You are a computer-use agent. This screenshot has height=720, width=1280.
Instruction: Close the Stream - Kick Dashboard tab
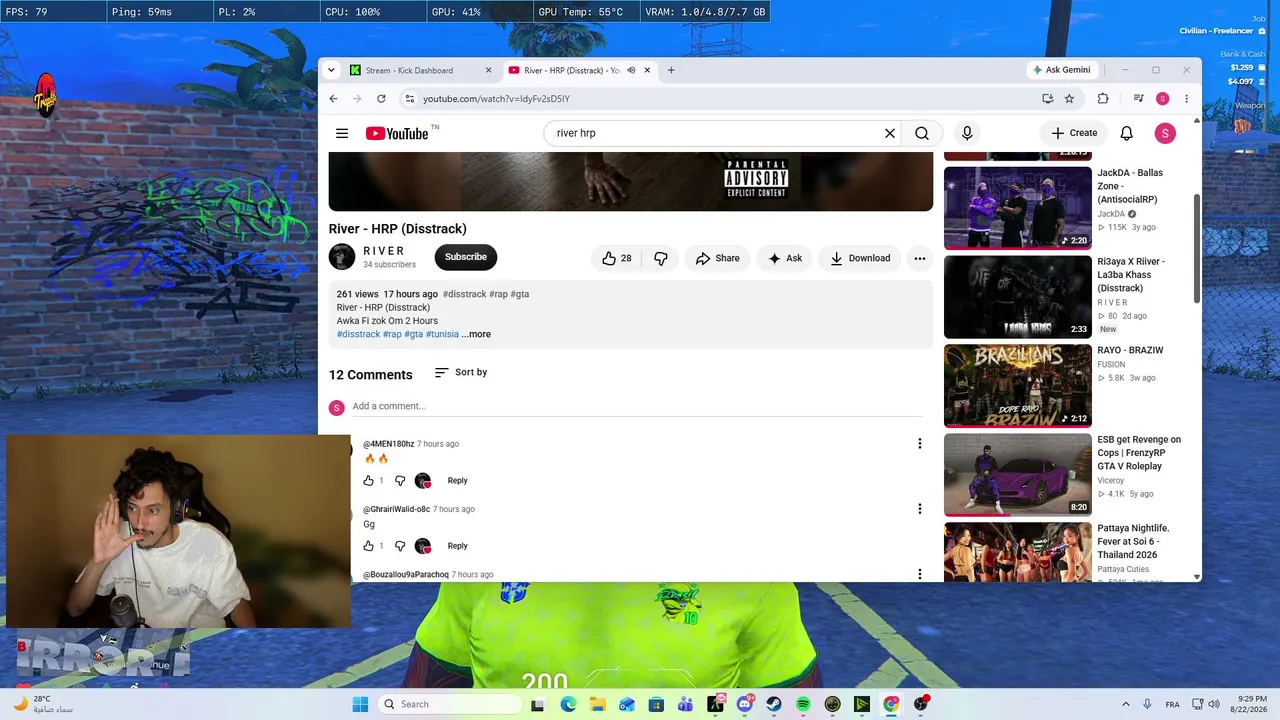coord(488,70)
